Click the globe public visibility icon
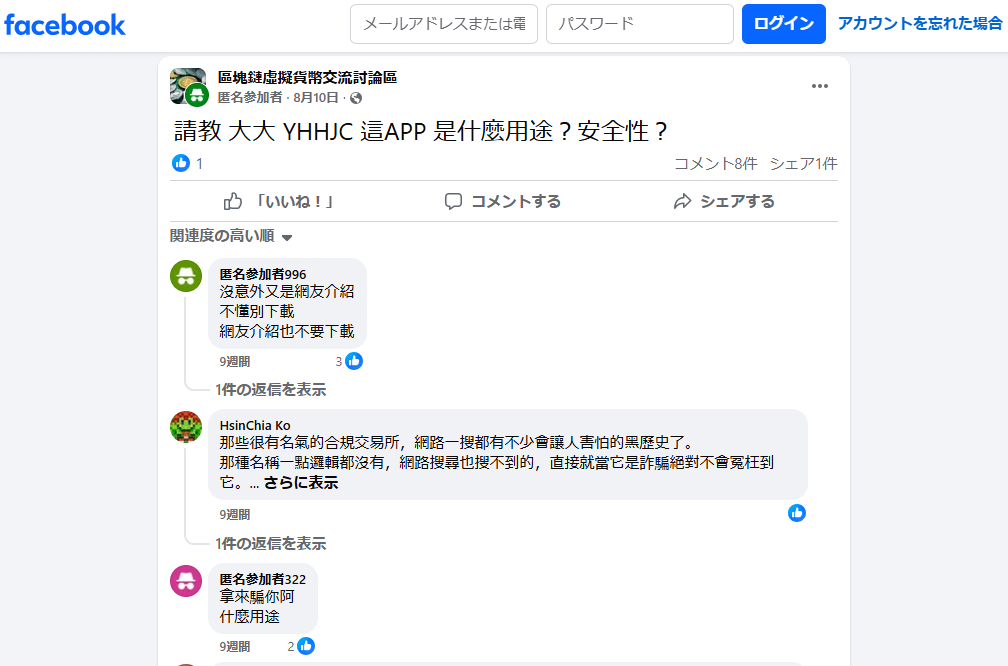This screenshot has width=1008, height=666. (356, 98)
